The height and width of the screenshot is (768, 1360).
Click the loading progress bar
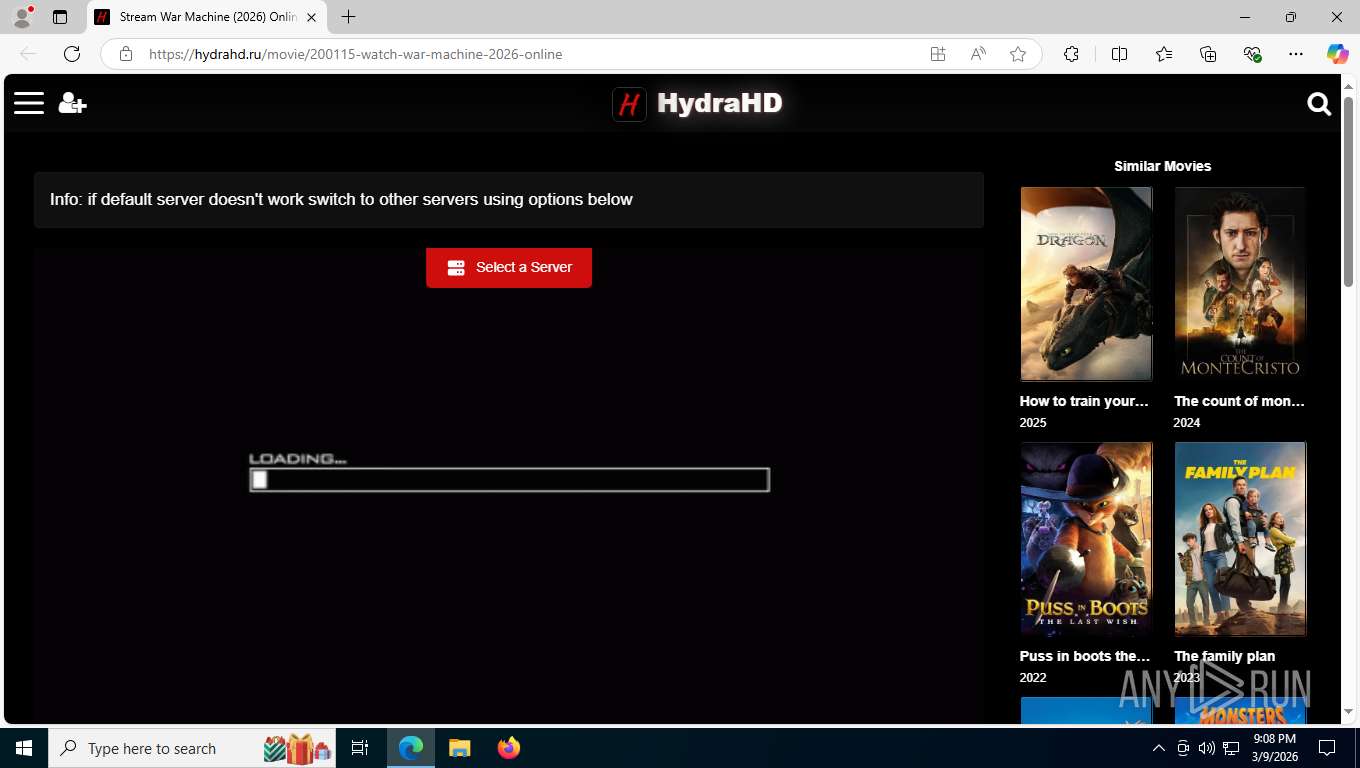[509, 480]
